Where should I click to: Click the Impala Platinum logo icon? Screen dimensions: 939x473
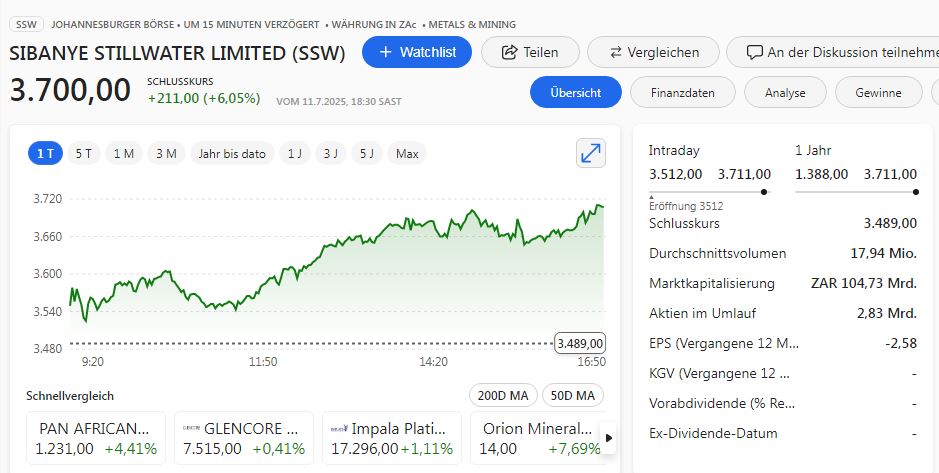click(339, 427)
